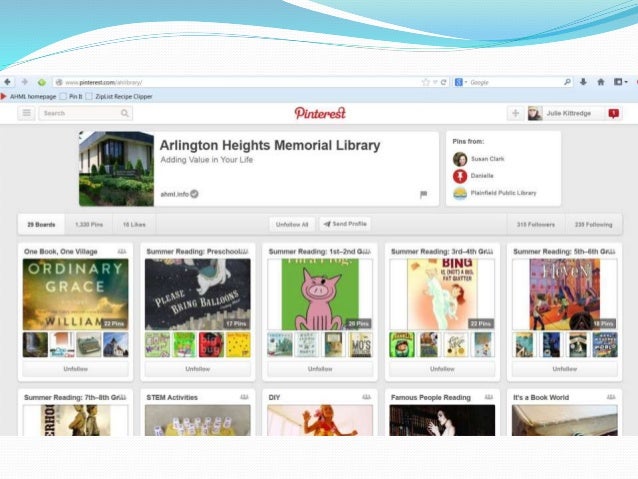Open Julie Kittredge profile menu
Viewport: 638px width, 479px height.
[563, 113]
